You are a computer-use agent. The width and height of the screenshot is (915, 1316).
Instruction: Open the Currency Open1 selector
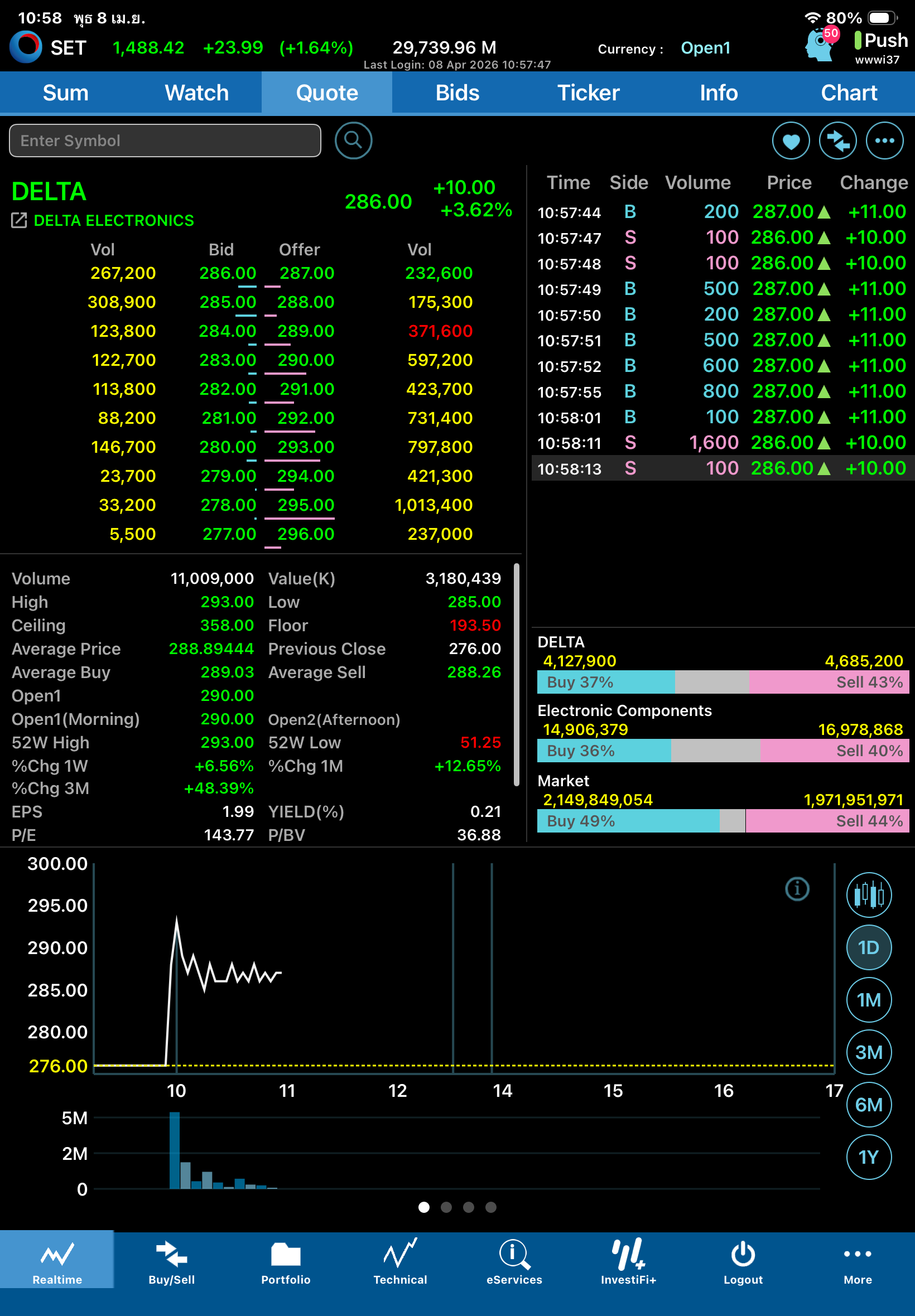tap(705, 48)
